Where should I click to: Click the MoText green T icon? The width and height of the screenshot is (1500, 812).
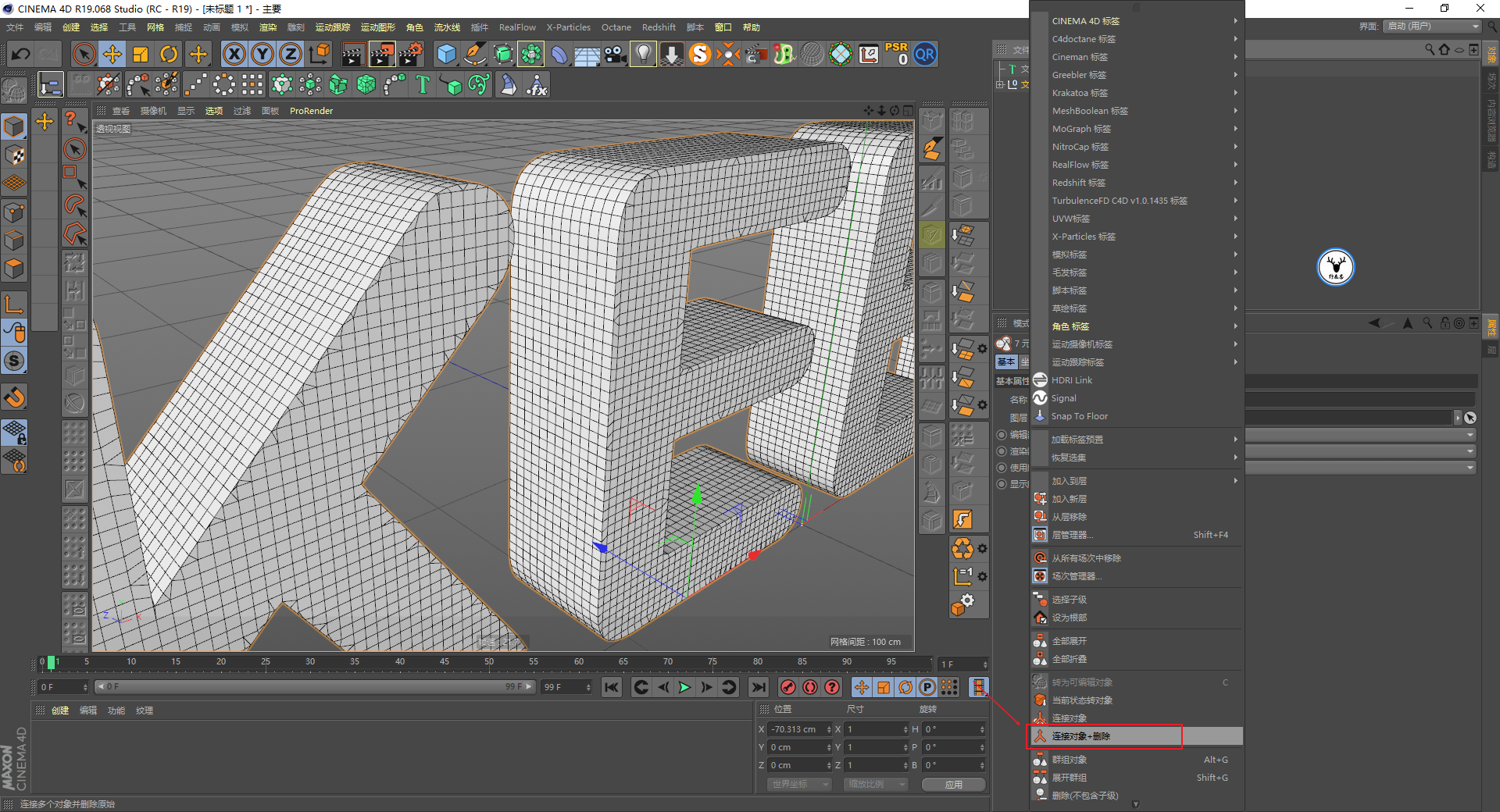click(x=423, y=84)
